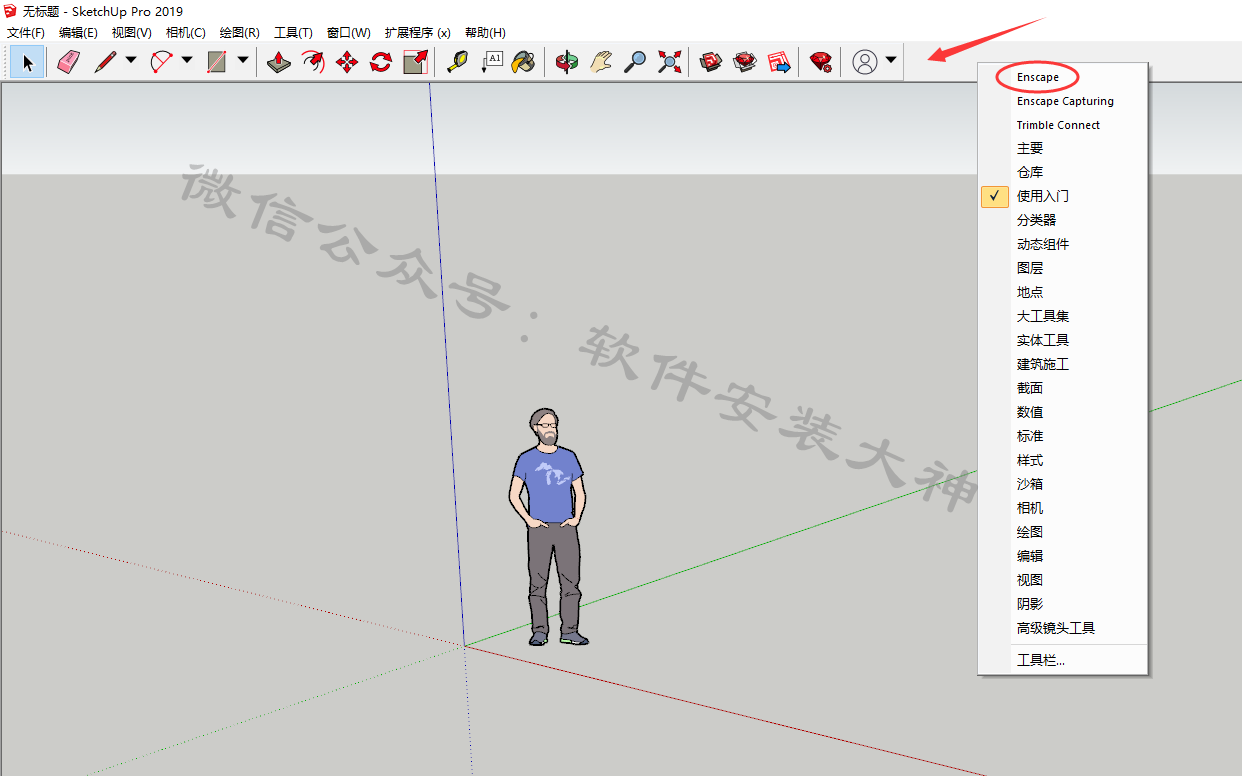Select the Line pencil tool

(105, 62)
